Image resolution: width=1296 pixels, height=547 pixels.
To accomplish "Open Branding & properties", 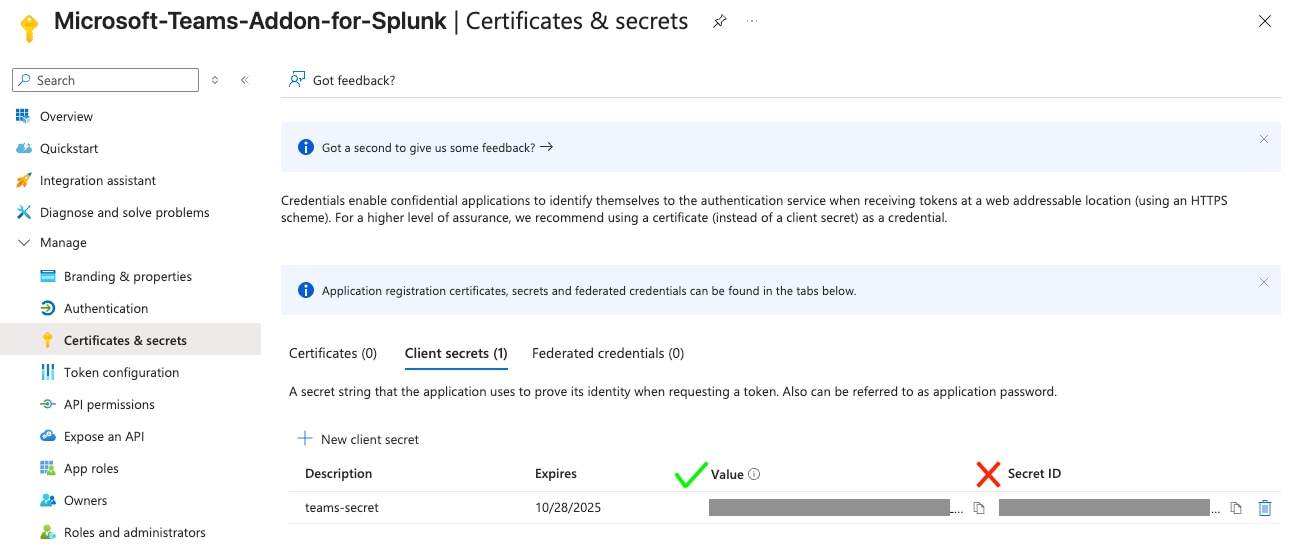I will 128,276.
